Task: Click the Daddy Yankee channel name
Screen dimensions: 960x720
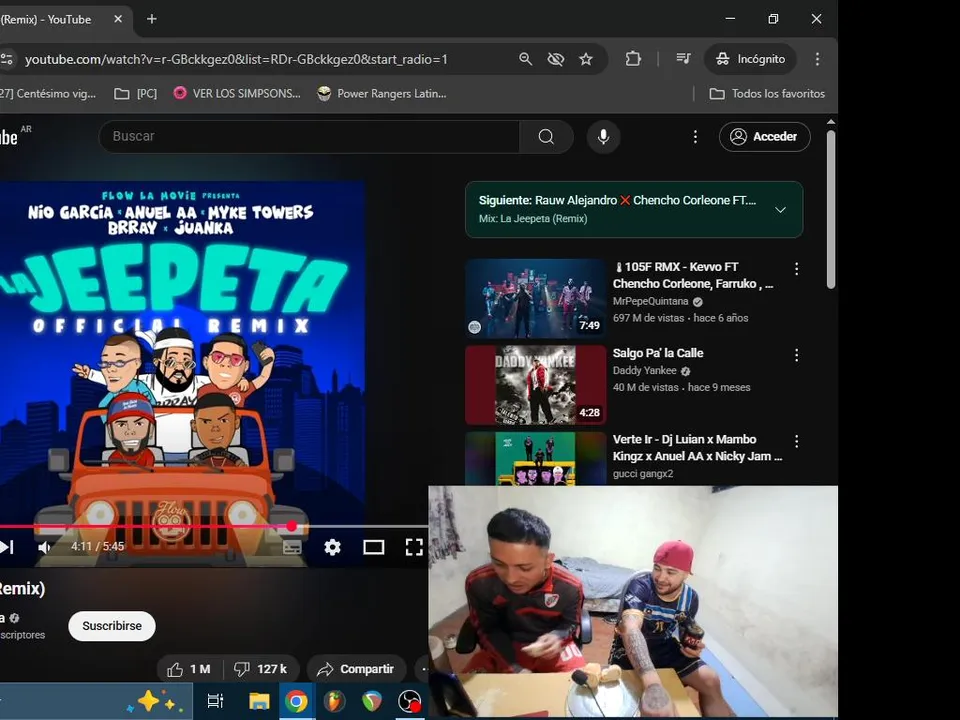Action: pos(645,370)
